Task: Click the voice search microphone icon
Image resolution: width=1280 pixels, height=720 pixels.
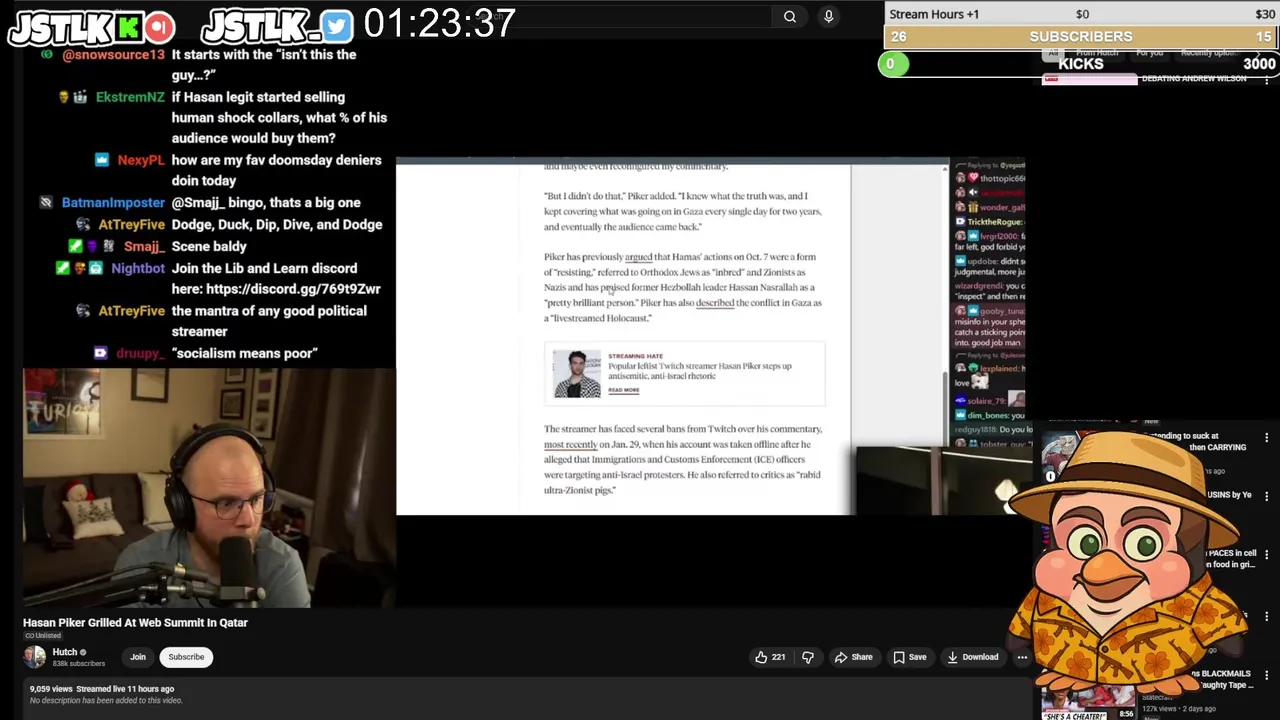Action: point(828,16)
